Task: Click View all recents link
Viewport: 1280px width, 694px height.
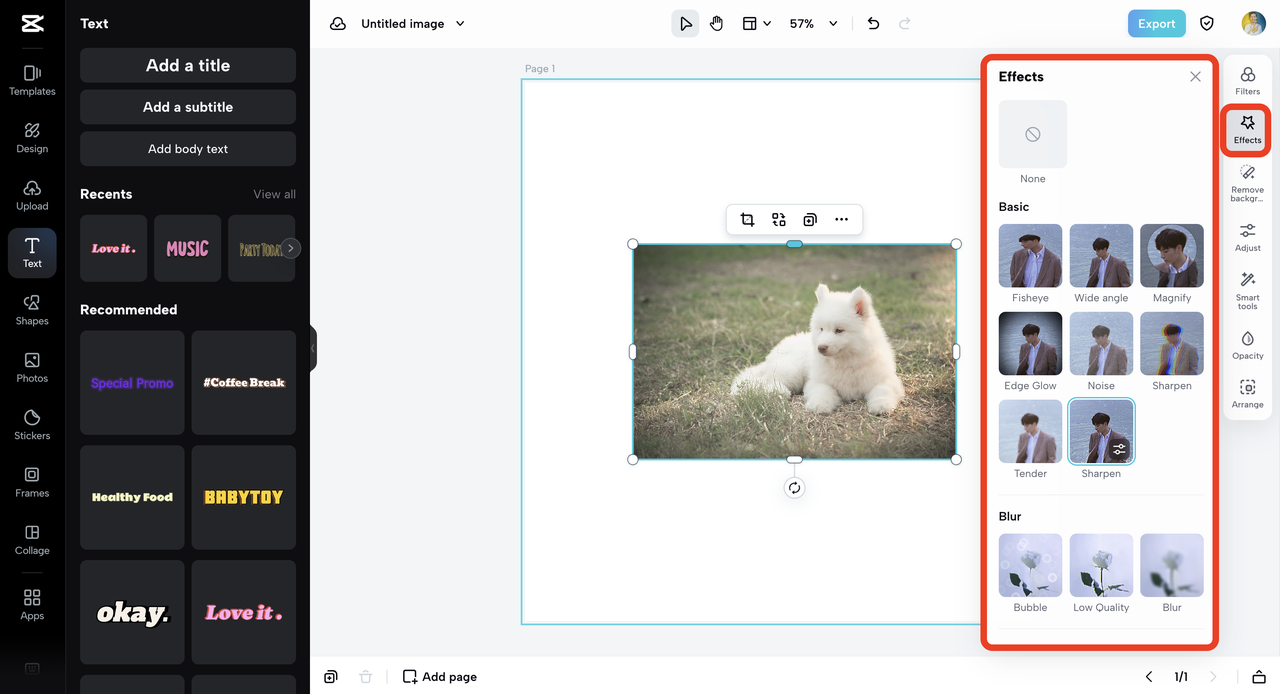Action: click(x=274, y=194)
